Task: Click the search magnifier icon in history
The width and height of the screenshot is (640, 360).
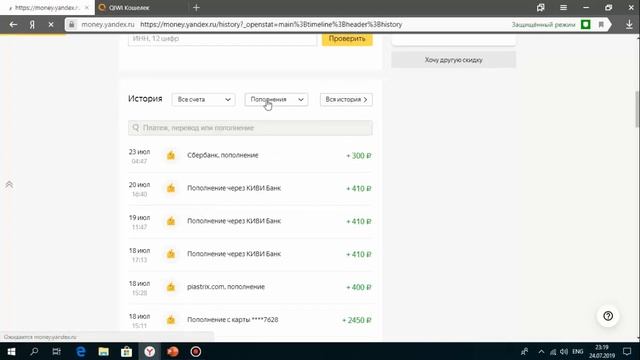Action: (136, 128)
